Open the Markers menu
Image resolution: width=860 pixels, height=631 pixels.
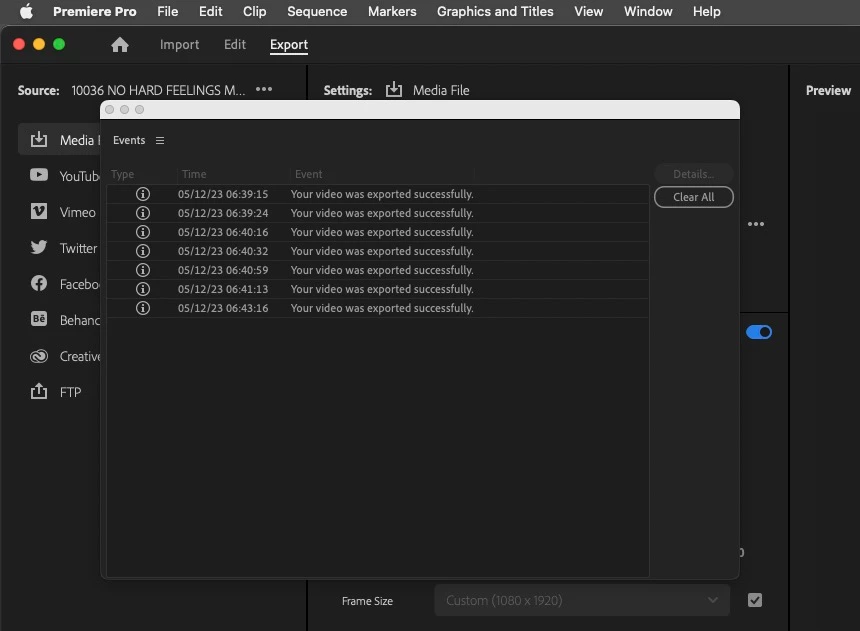point(392,12)
